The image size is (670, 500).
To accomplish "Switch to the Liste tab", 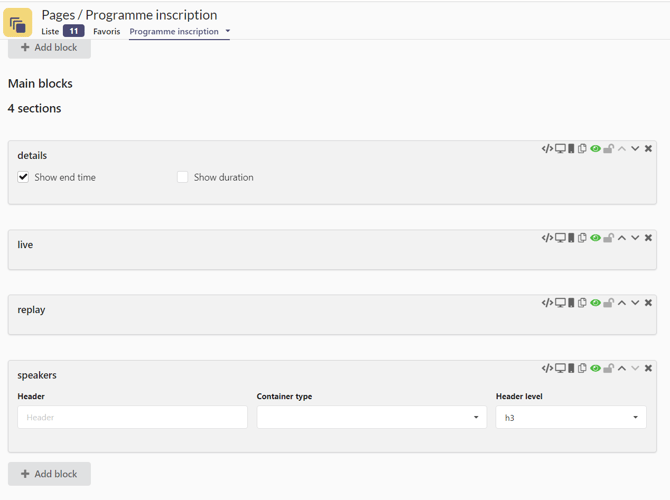I will tap(50, 31).
